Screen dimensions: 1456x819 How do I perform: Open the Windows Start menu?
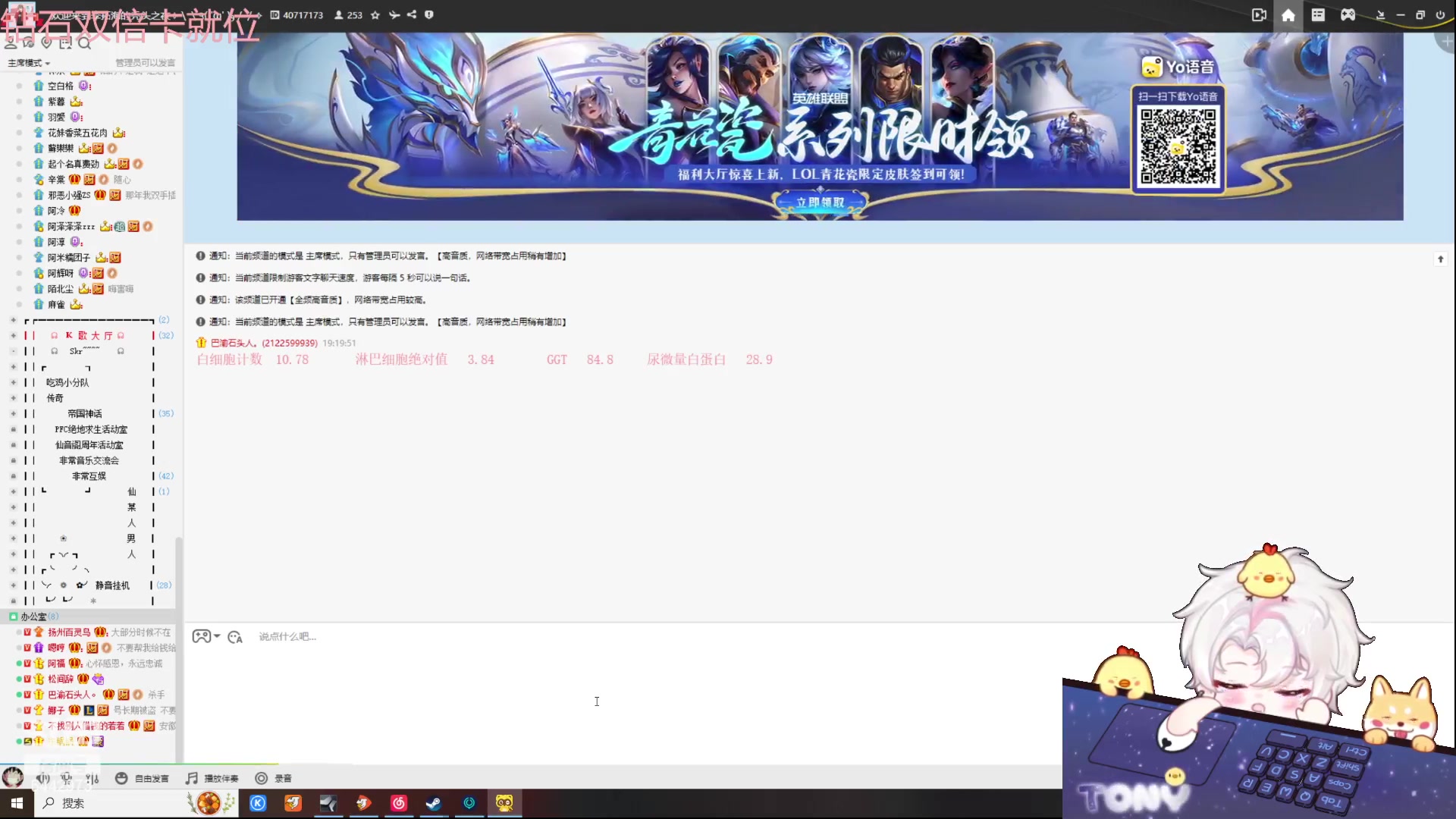17,803
